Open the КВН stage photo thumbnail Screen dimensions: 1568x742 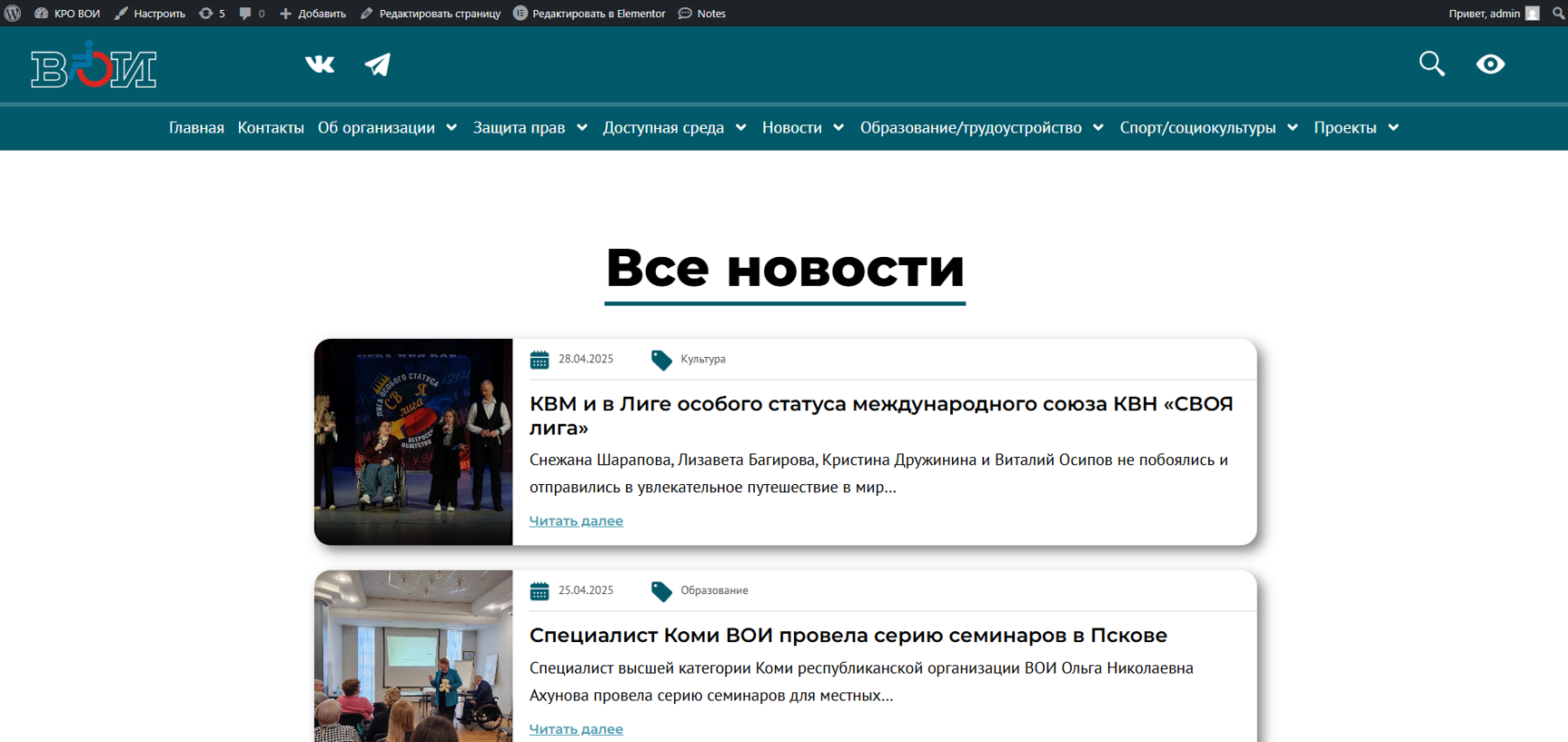pos(413,442)
